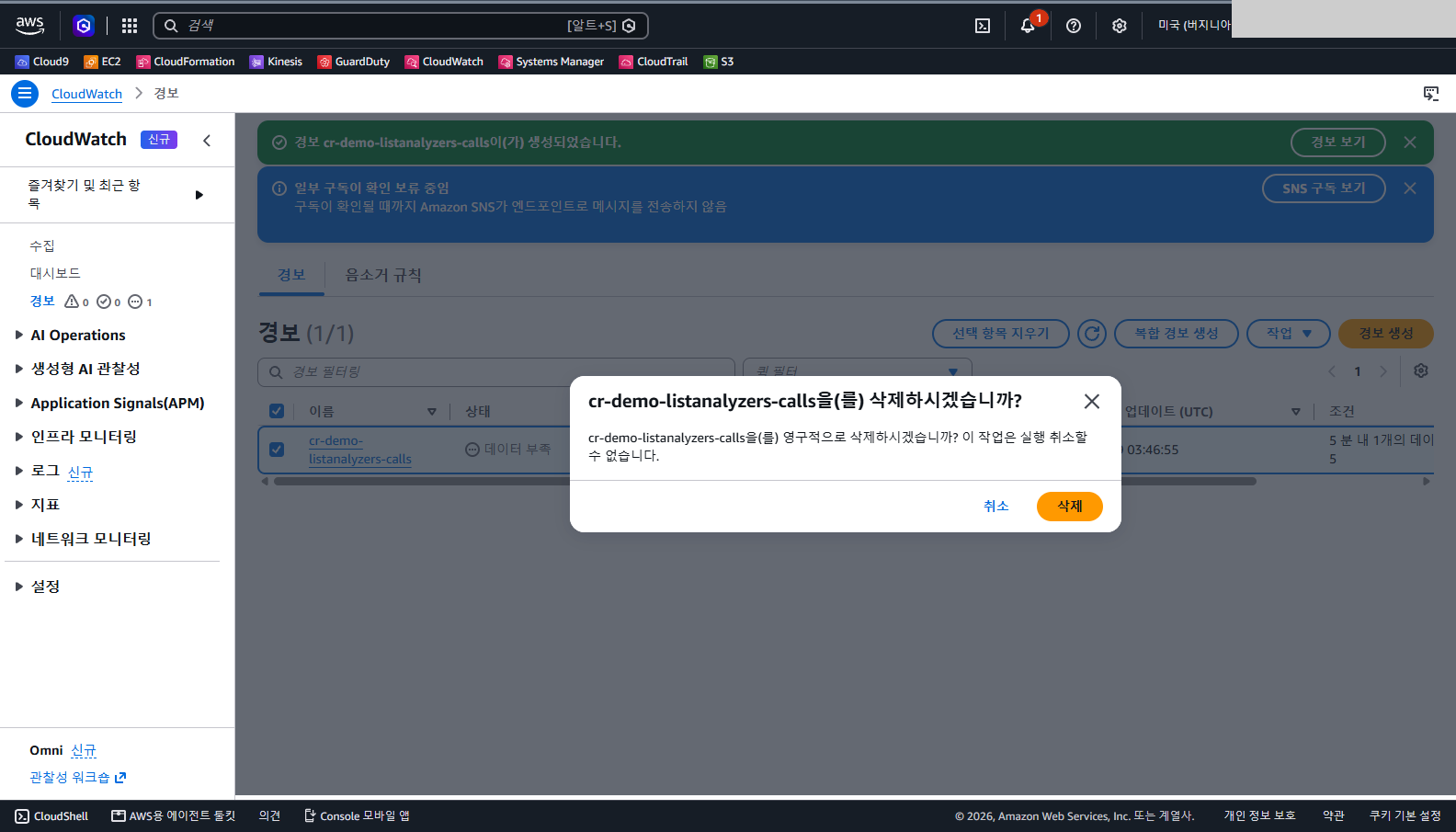Open the 작업 actions dropdown
The width and height of the screenshot is (1456, 832).
pos(1289,334)
